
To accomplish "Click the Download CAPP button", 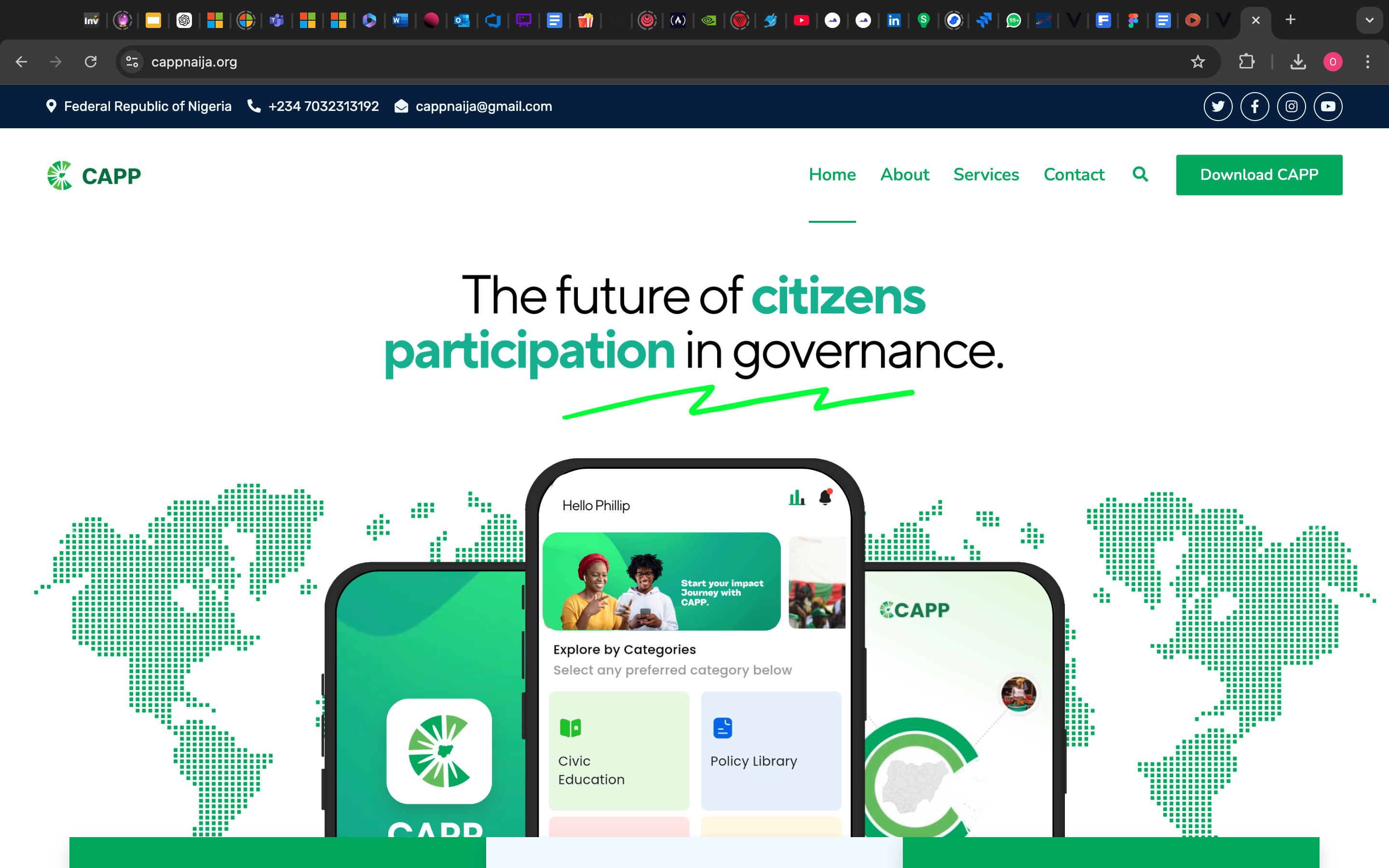I will tap(1259, 175).
